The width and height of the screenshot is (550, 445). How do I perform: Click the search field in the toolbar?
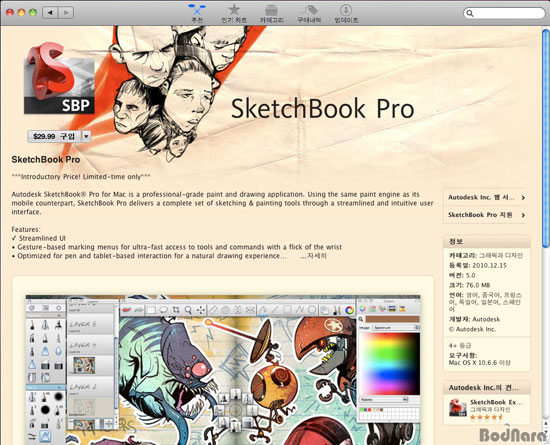[x=504, y=13]
